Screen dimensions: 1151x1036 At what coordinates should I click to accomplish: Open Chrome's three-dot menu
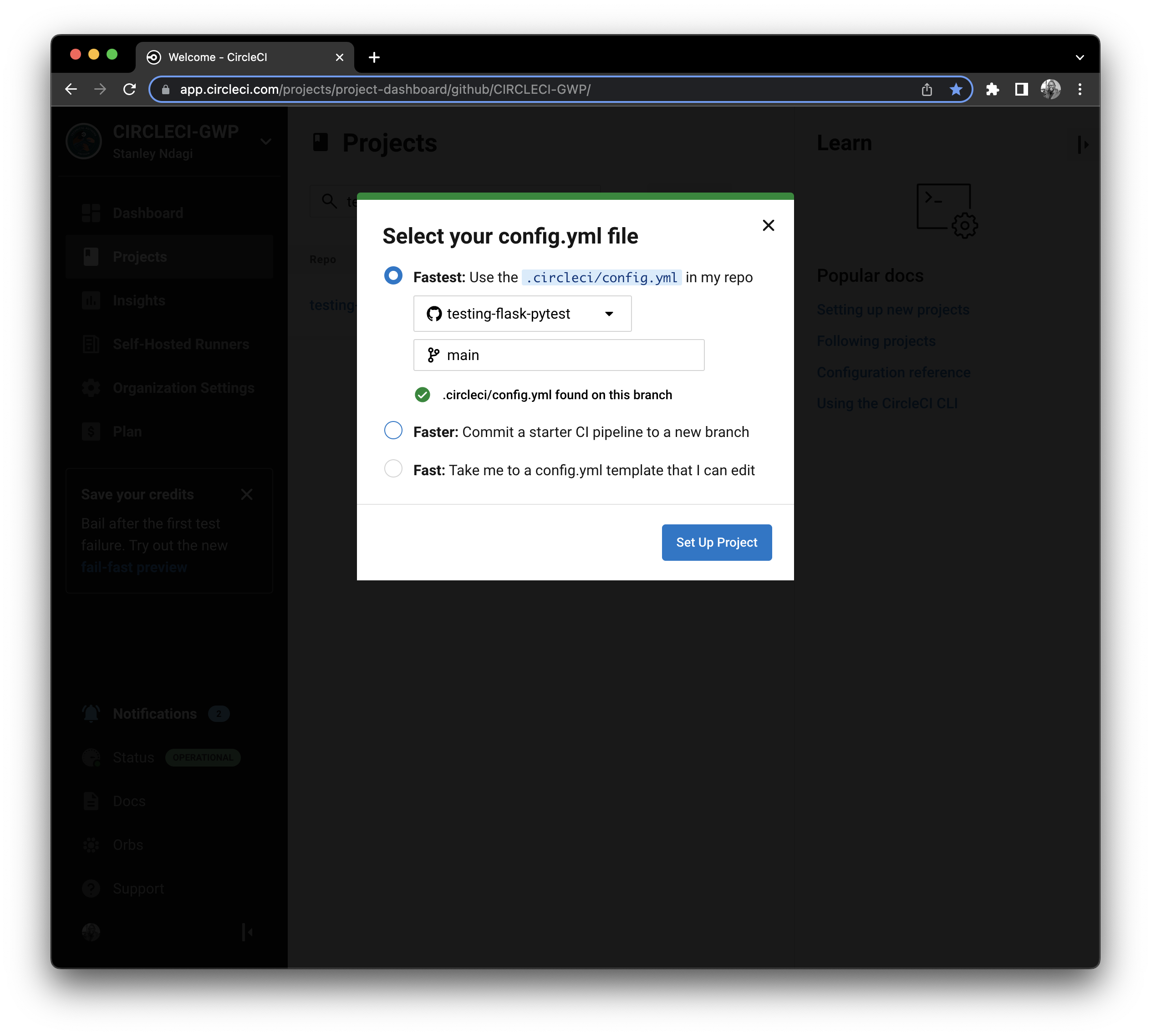1079,89
